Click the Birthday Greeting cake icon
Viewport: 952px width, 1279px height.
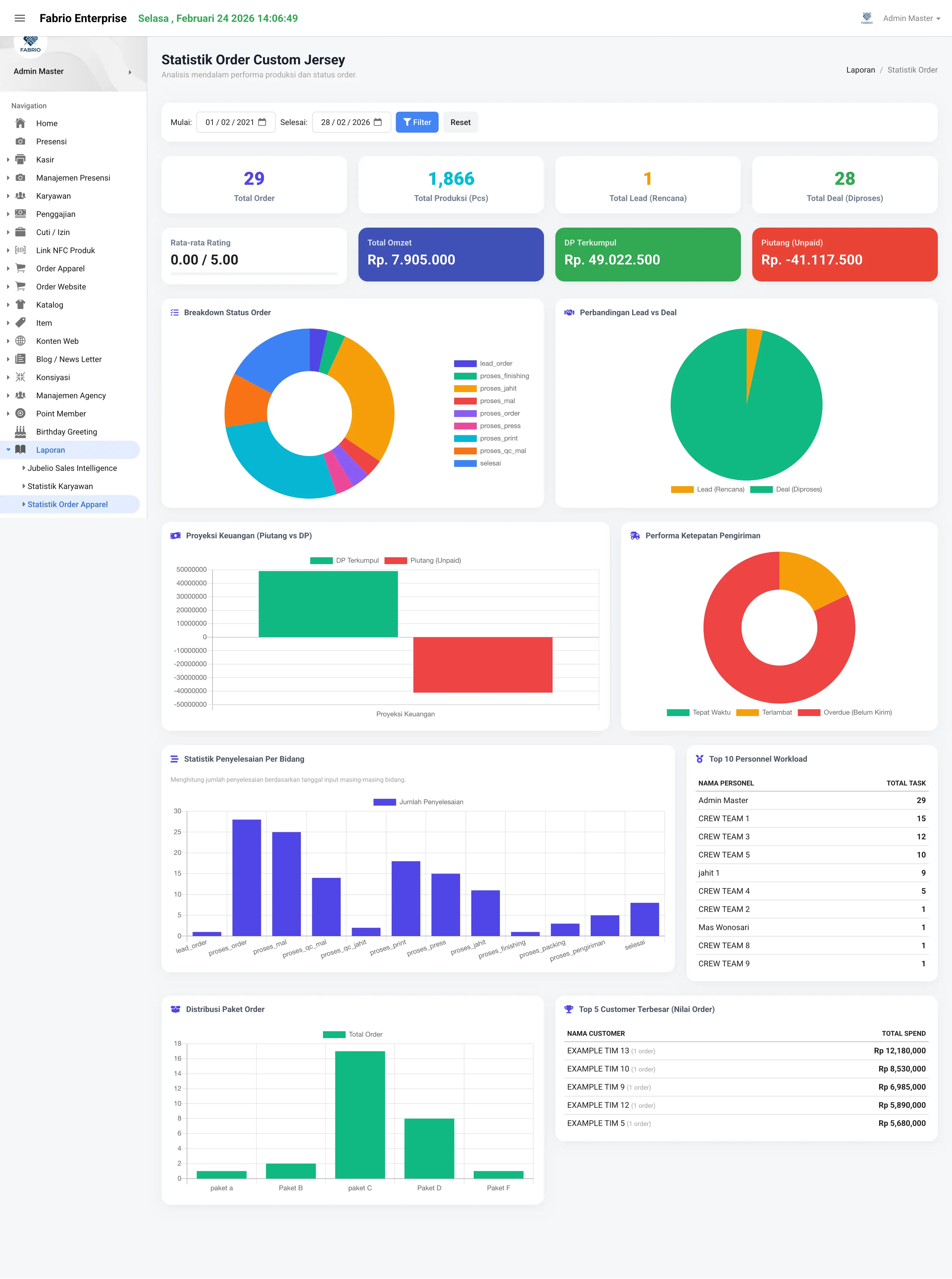coord(20,431)
